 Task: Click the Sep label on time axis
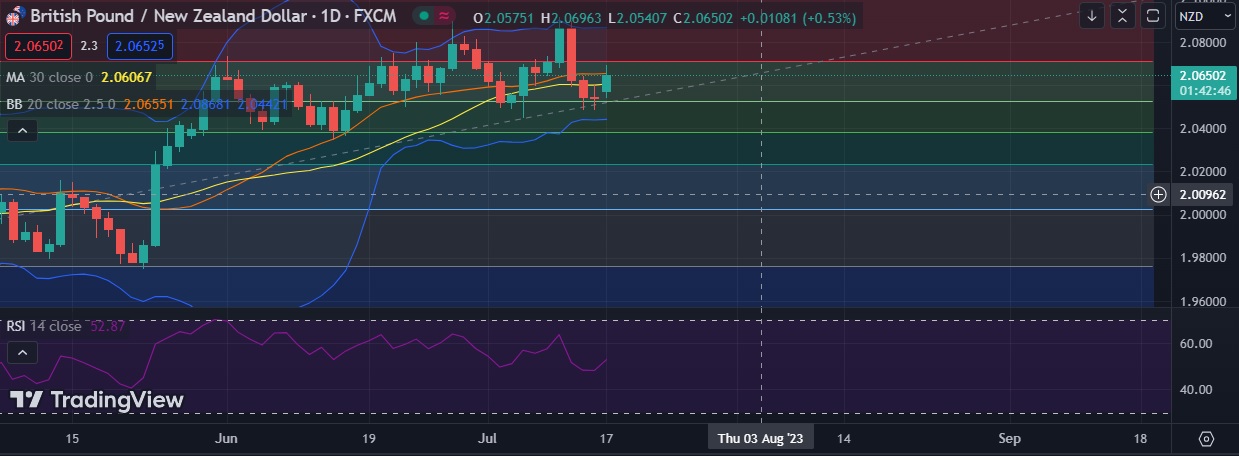tap(1009, 438)
